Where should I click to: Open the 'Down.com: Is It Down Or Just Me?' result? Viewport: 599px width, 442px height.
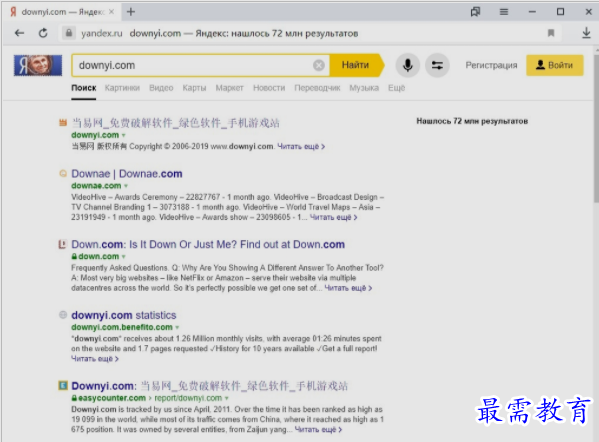tap(208, 244)
